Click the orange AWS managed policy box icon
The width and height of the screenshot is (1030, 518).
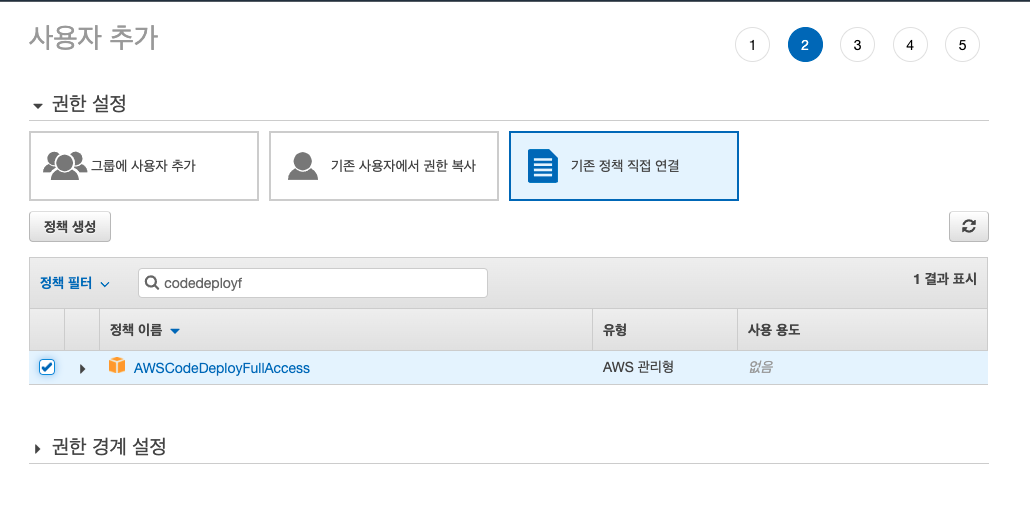tap(117, 366)
